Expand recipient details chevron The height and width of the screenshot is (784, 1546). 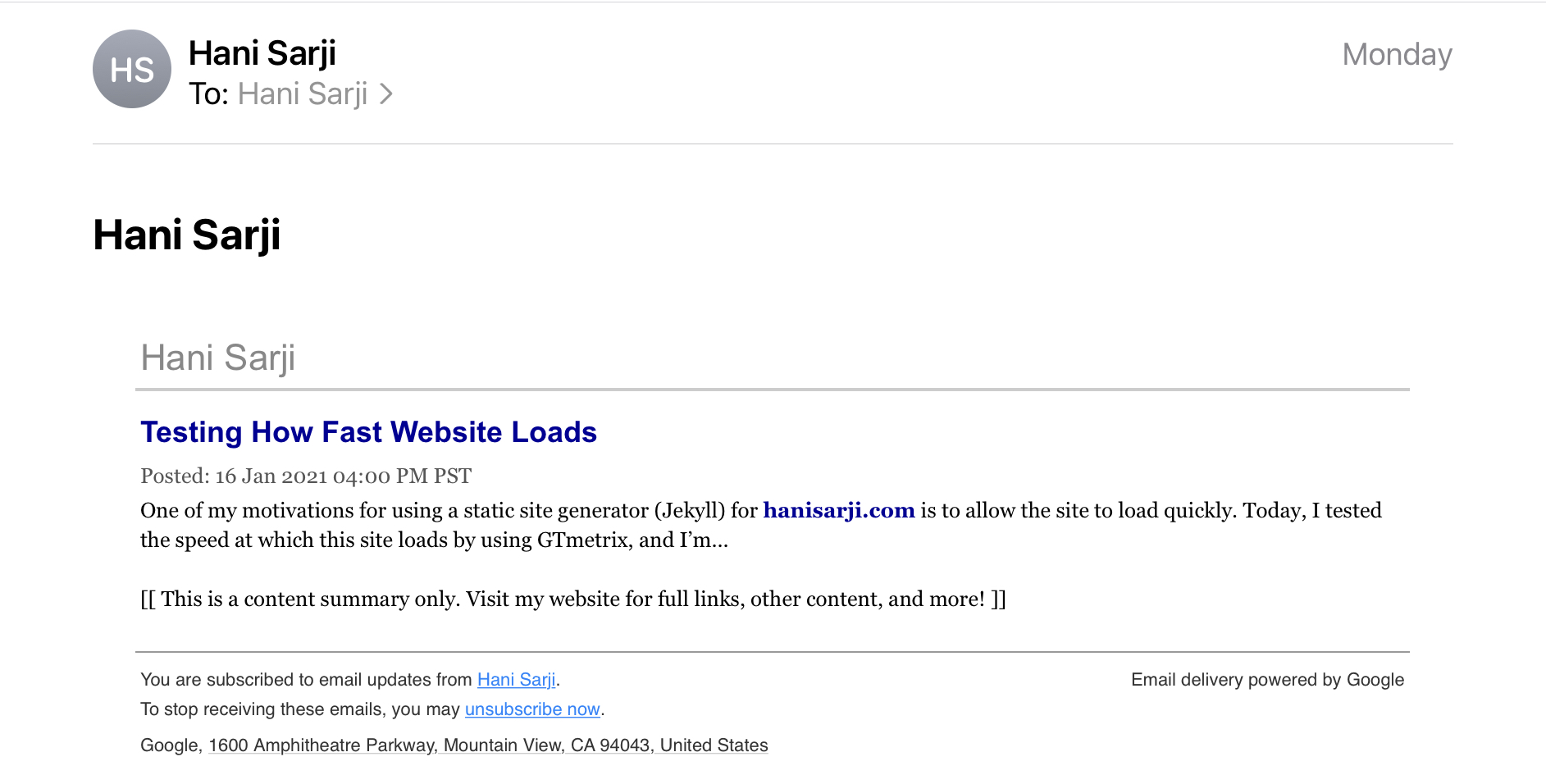[x=386, y=94]
